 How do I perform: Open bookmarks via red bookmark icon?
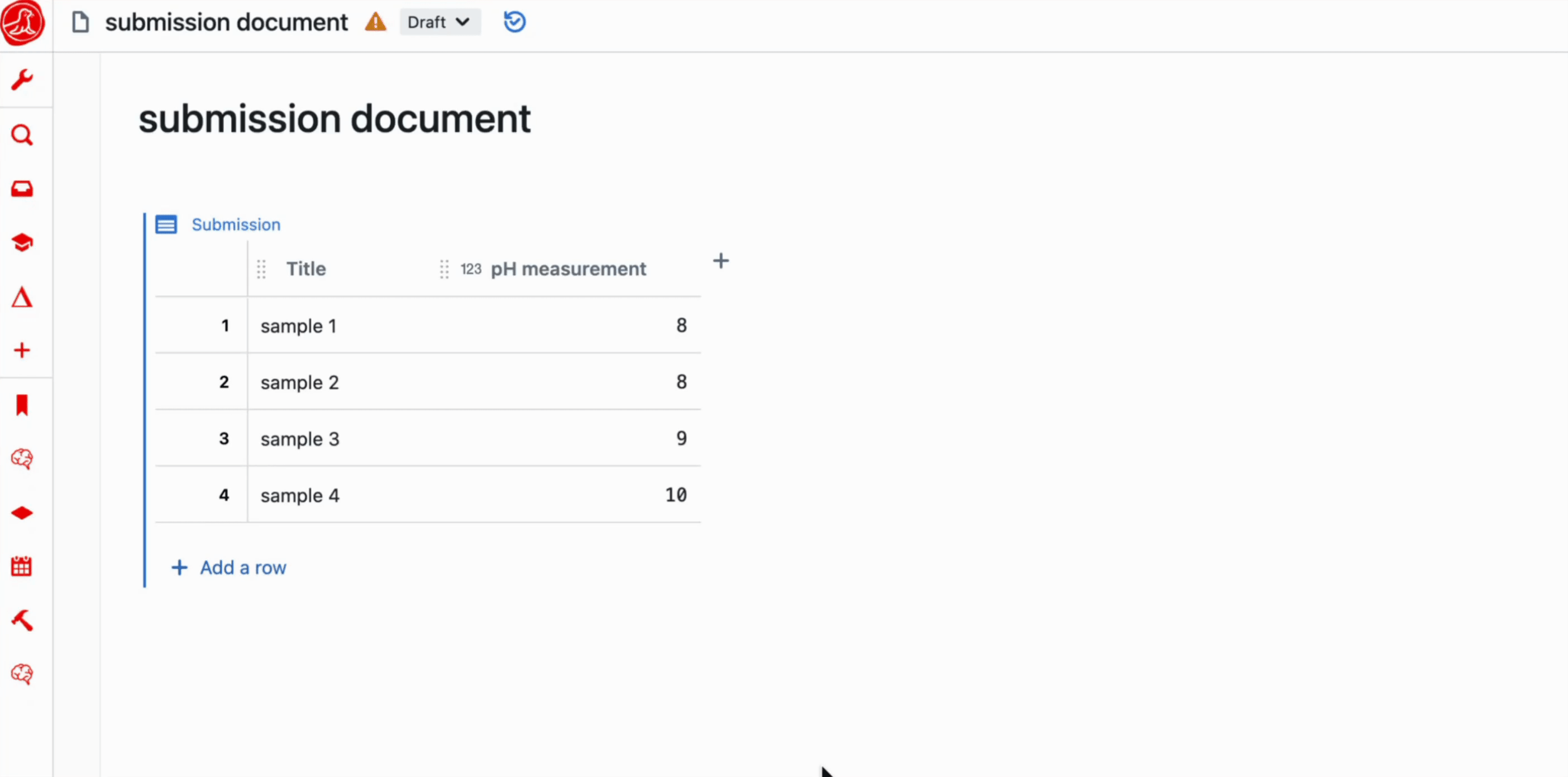(22, 405)
